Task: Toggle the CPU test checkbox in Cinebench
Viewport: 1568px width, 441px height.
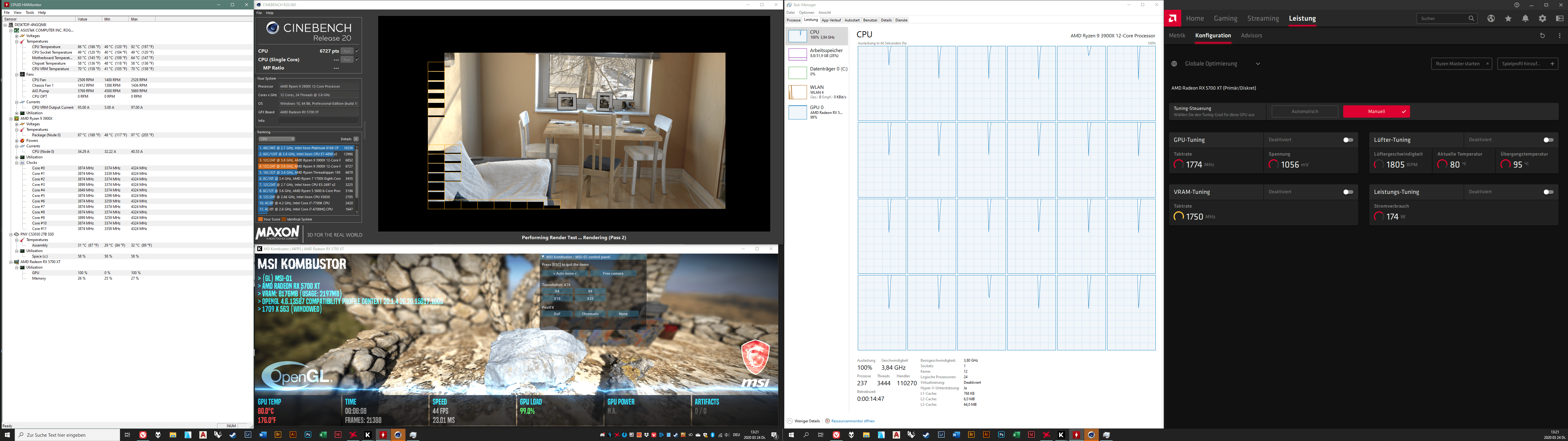Action: click(x=357, y=51)
